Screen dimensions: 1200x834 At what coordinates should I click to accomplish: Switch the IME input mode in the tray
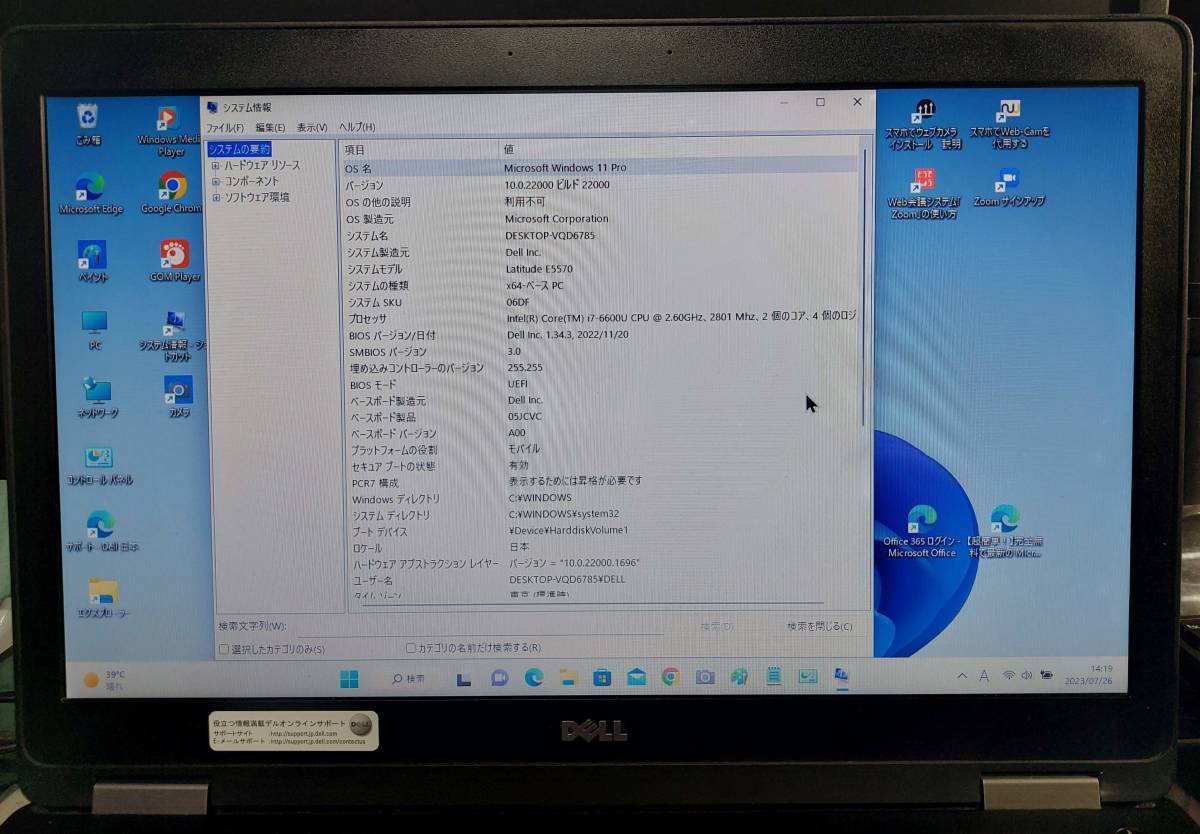(x=984, y=676)
